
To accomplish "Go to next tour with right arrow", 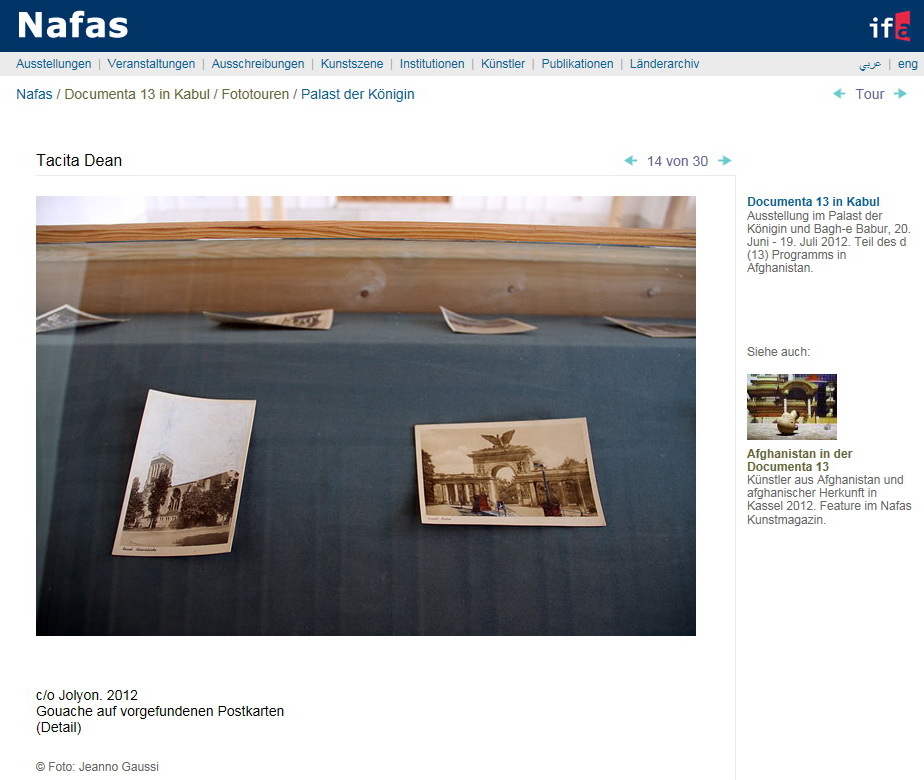I will tap(900, 94).
